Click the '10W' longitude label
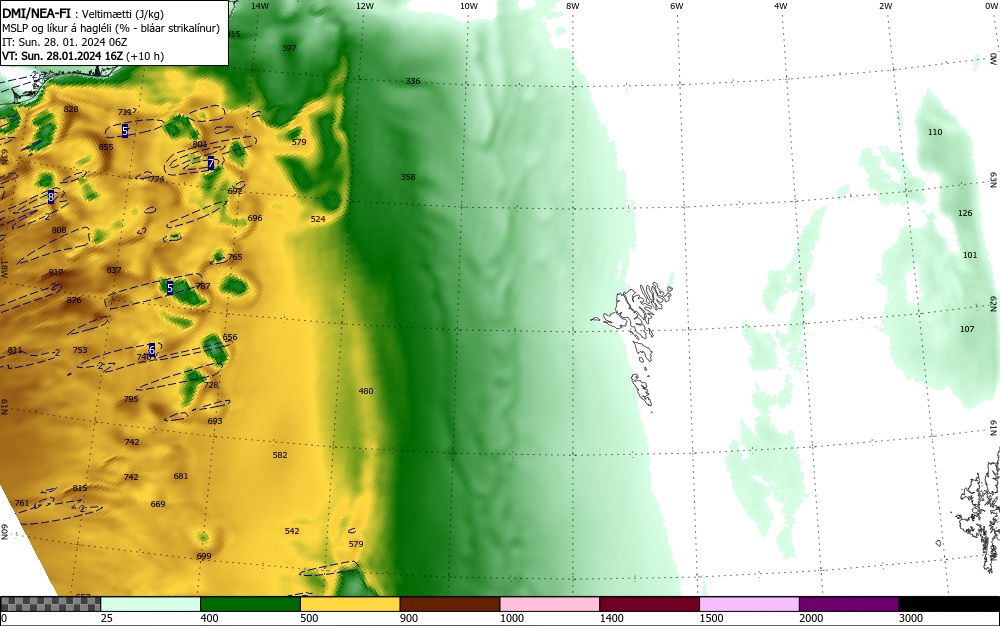1000x626 pixels. [x=469, y=6]
